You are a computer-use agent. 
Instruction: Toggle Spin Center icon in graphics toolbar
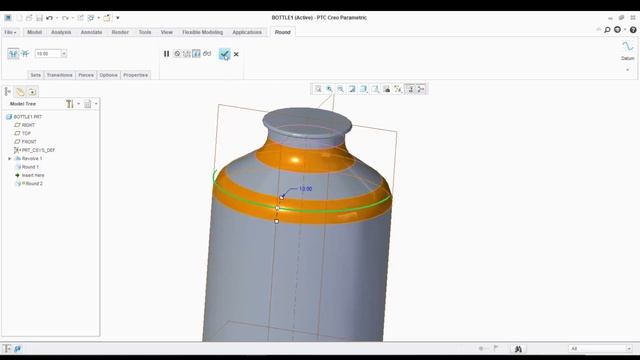pos(421,89)
